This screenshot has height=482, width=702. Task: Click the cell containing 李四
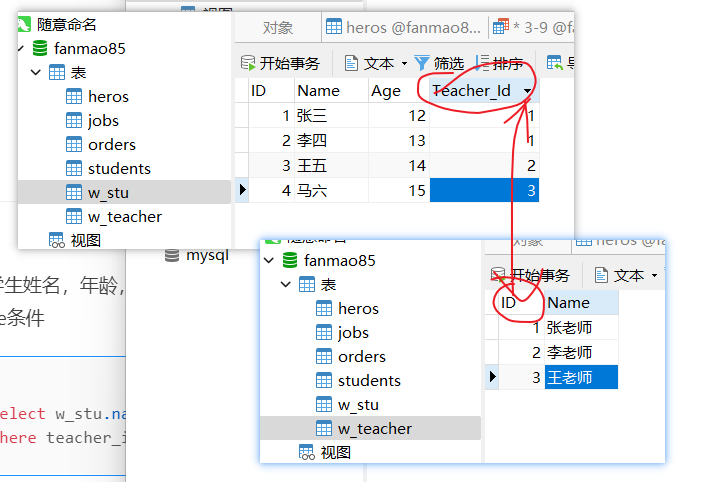pyautogui.click(x=331, y=141)
